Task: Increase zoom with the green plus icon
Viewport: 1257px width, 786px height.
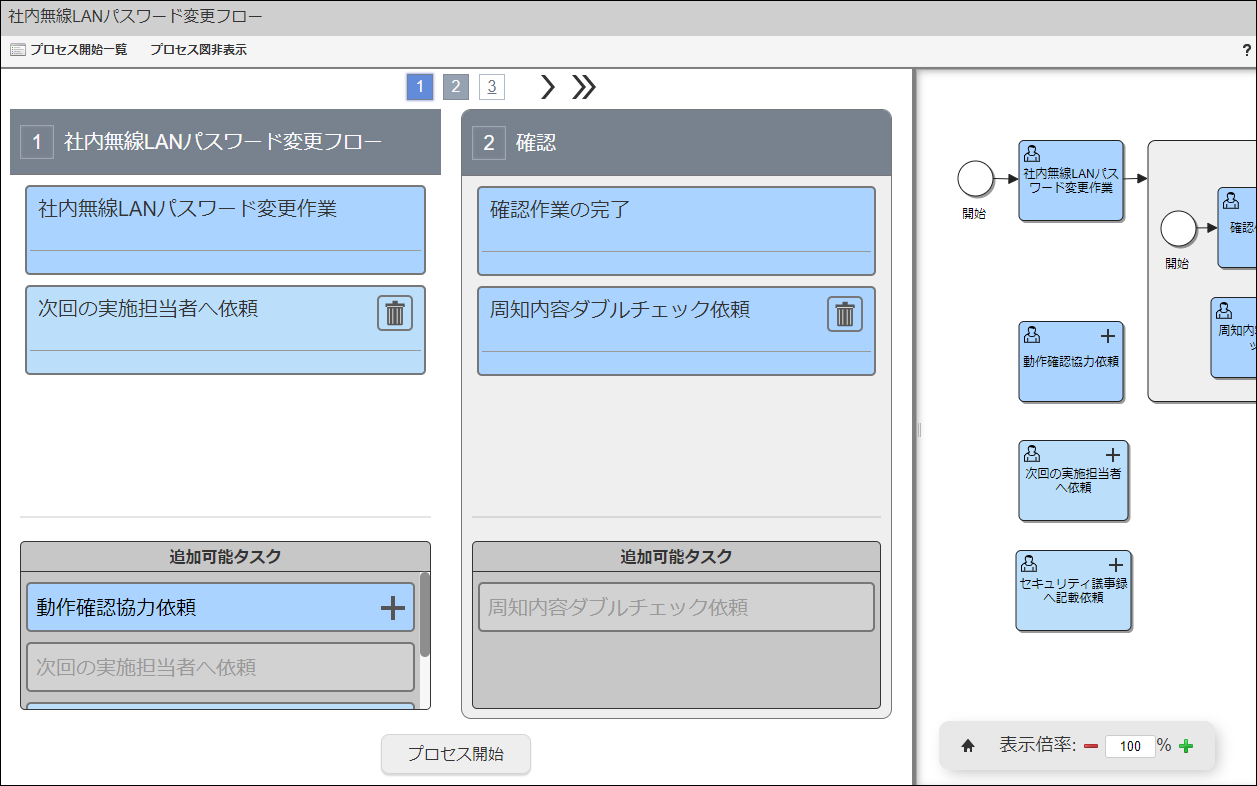Action: pos(1186,746)
